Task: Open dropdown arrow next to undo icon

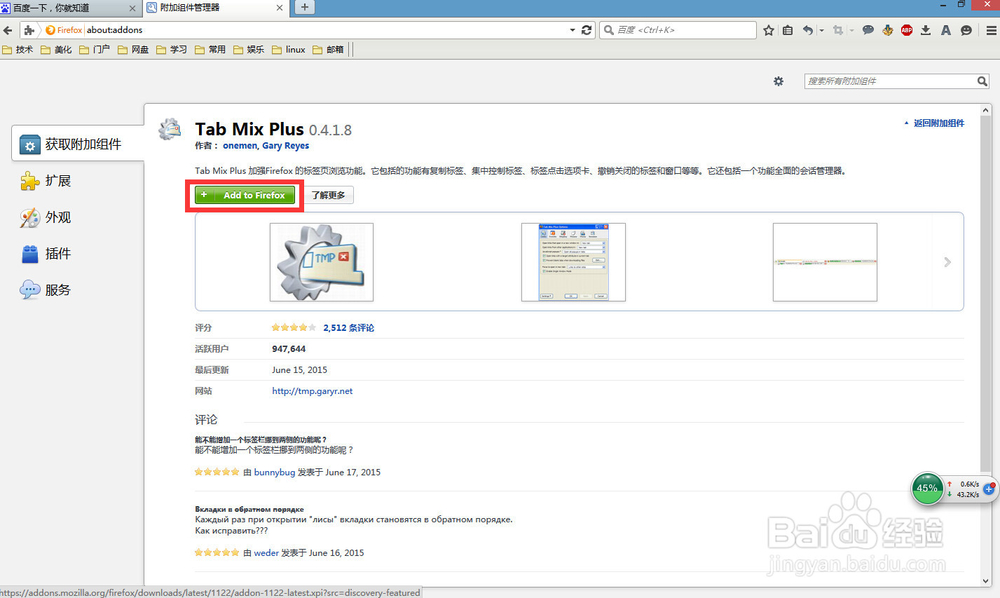Action: coord(821,30)
